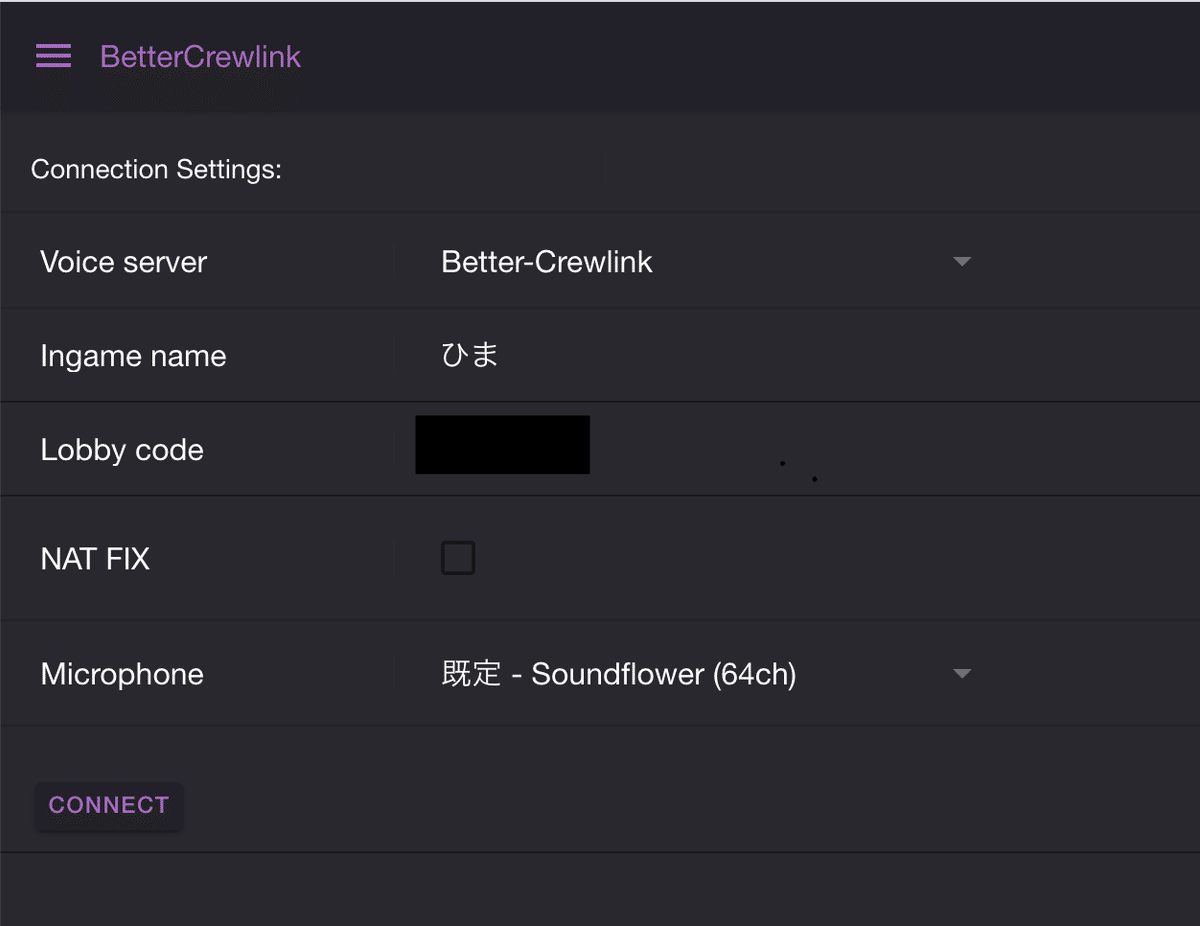Screen dimensions: 1200x926
Task: Click the ひま ingame name value
Action: pyautogui.click(x=470, y=355)
